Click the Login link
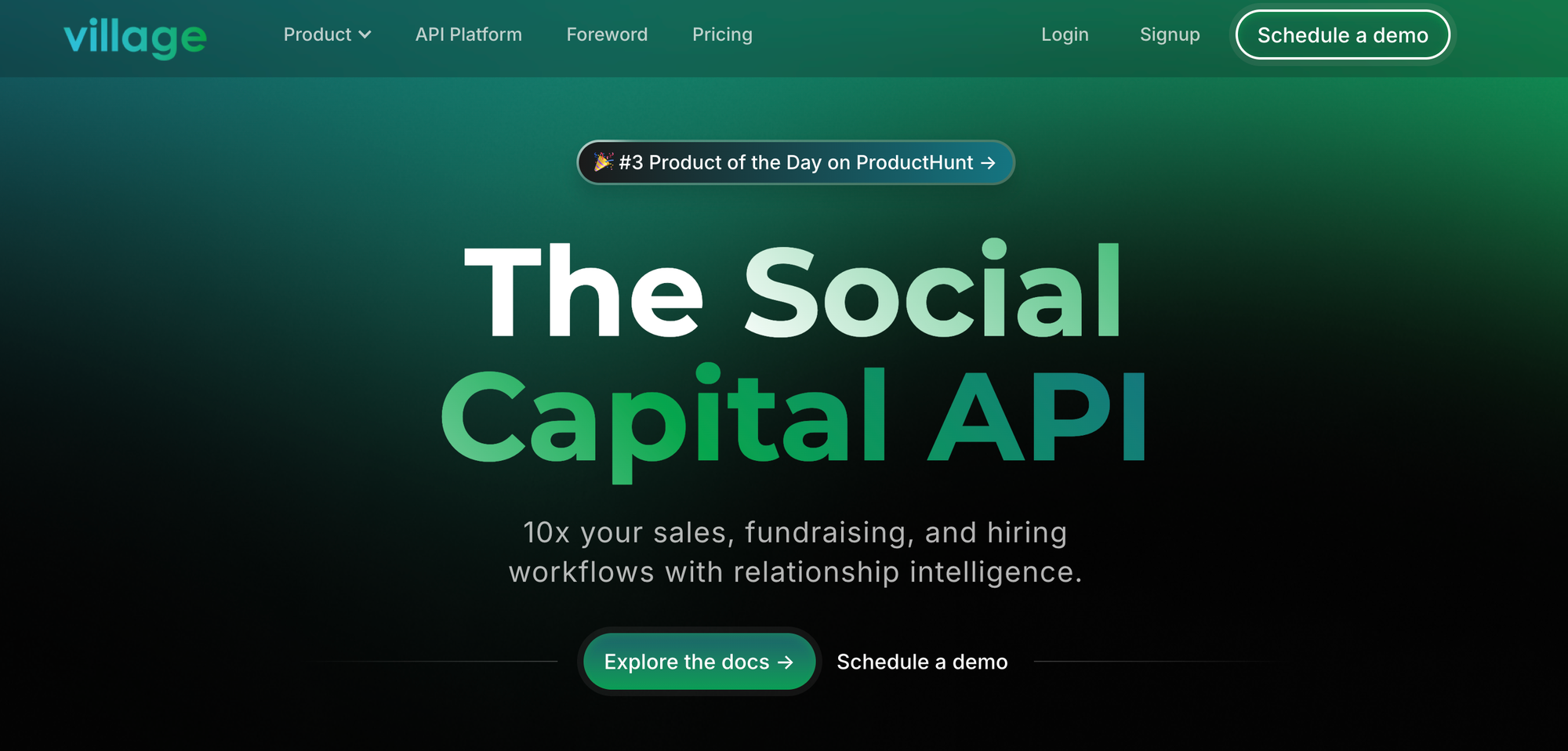This screenshot has height=751, width=1568. 1065,34
